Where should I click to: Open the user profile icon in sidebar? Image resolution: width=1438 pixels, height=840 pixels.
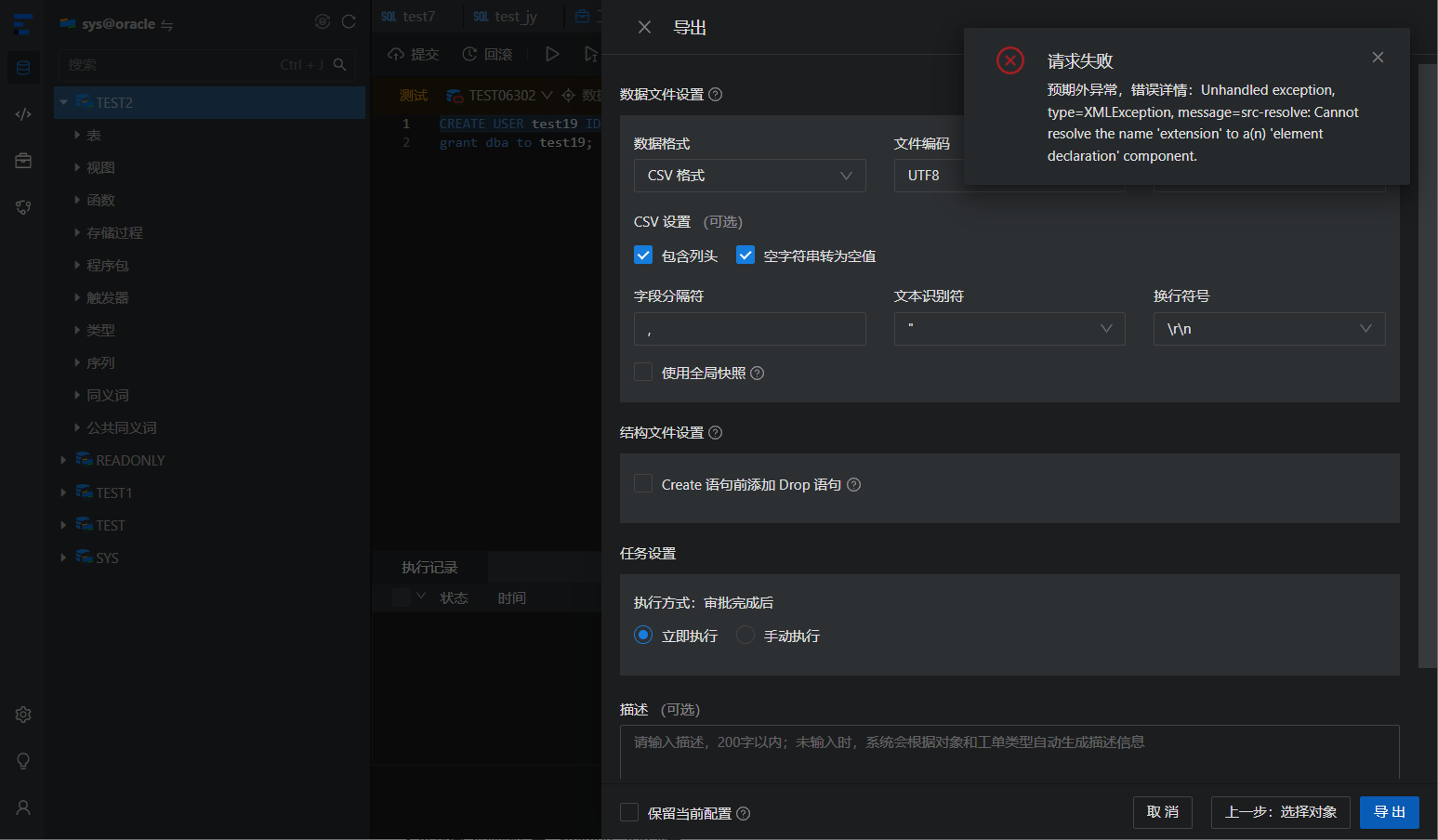point(23,807)
